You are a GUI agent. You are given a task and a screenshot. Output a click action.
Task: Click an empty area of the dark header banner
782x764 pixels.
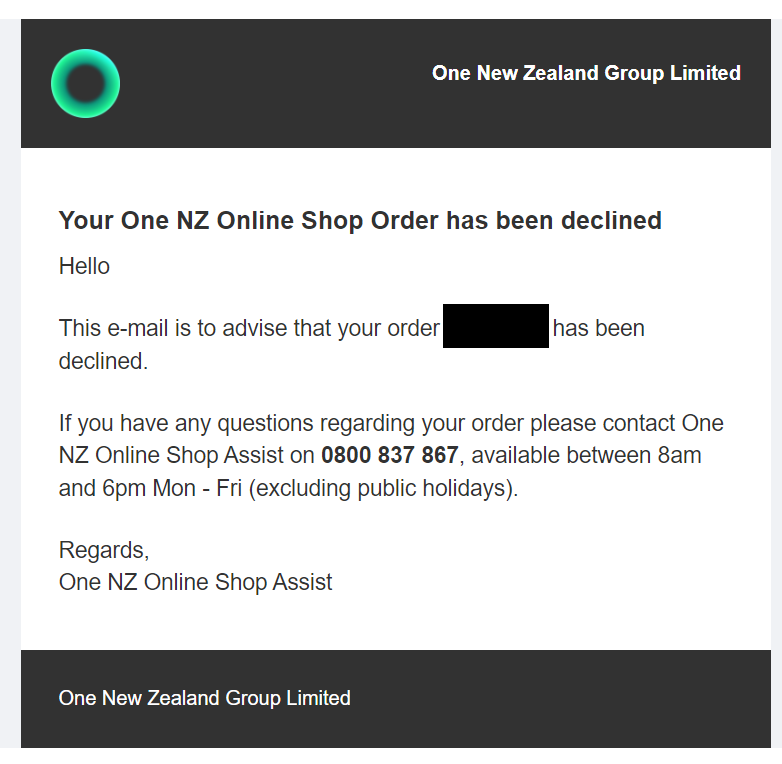[x=274, y=85]
